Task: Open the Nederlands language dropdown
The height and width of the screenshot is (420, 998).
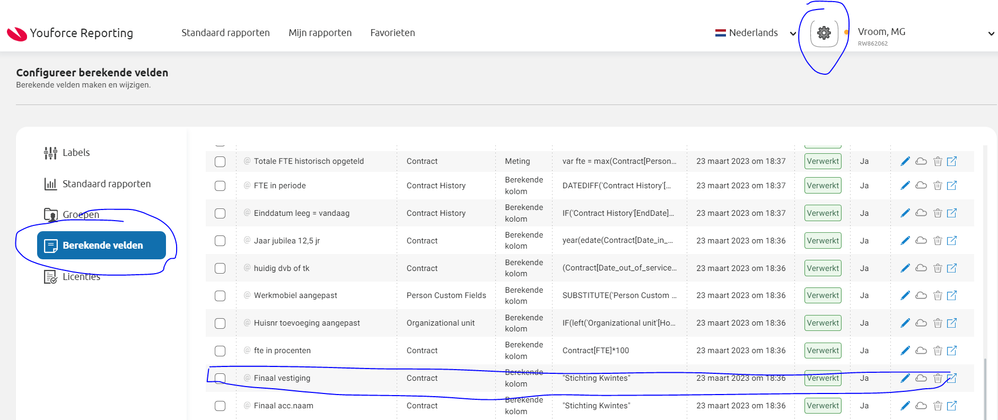Action: [755, 33]
